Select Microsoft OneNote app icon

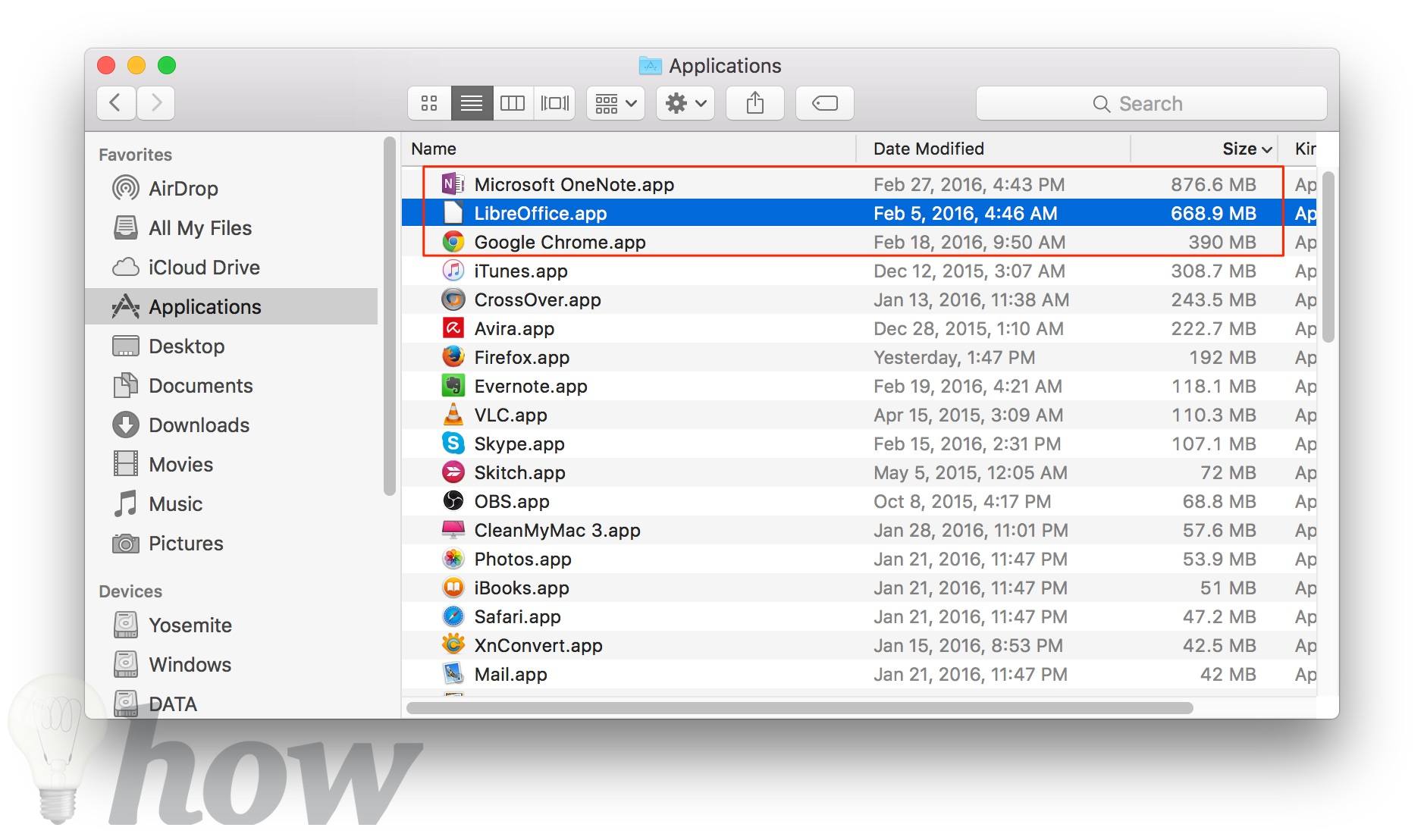coord(453,184)
